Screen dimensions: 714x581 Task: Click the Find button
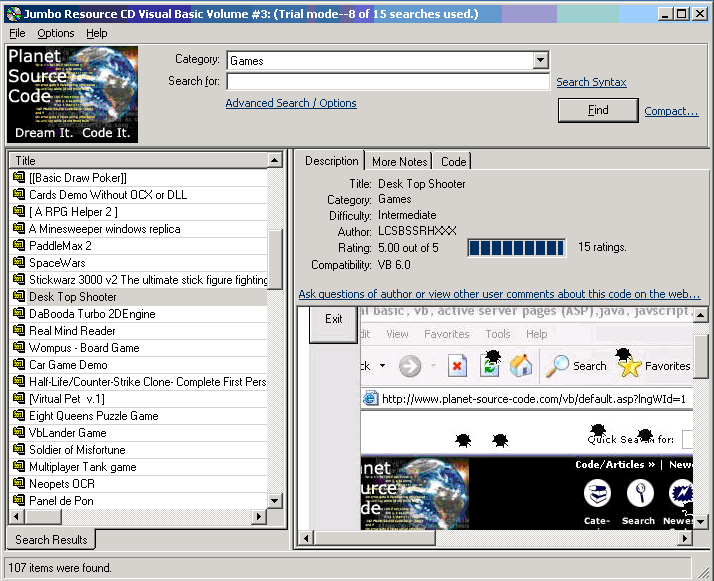pos(598,110)
